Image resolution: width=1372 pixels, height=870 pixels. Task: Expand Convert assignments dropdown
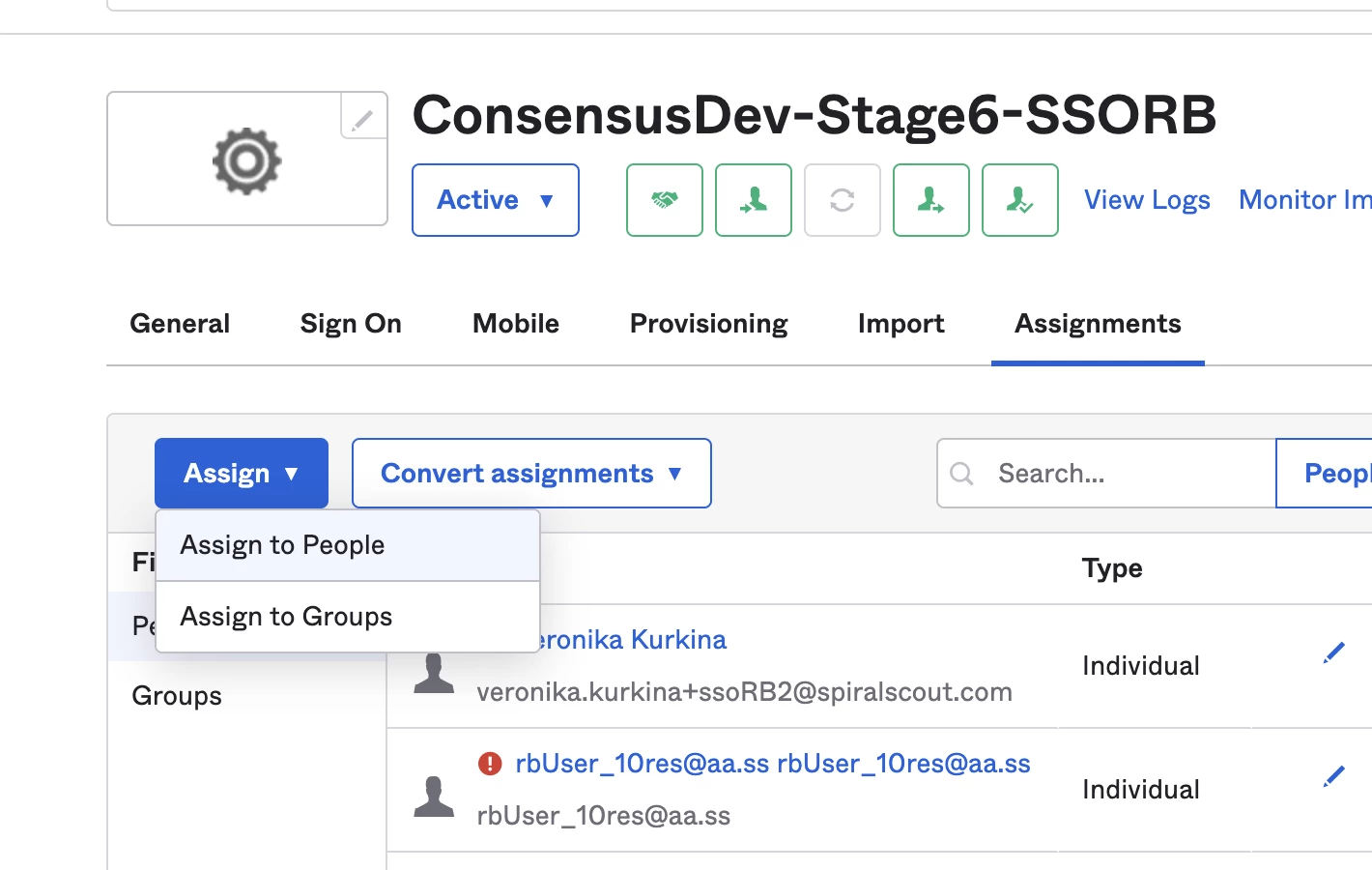coord(530,473)
